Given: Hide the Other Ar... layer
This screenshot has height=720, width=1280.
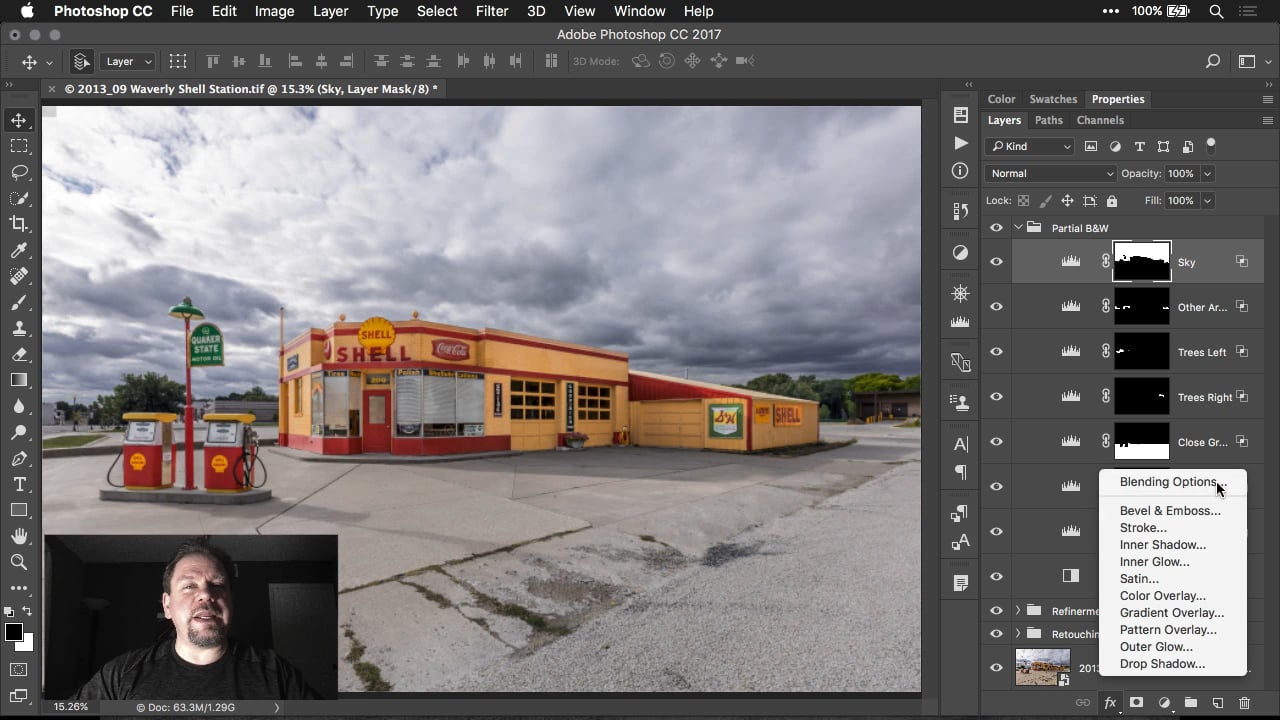Looking at the screenshot, I should pos(996,307).
